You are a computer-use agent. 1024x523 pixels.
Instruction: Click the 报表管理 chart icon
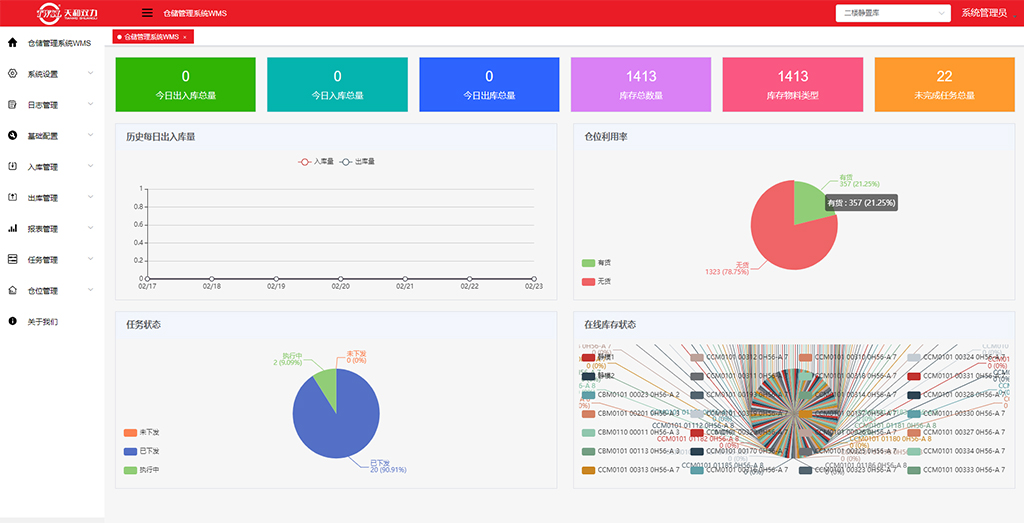(x=13, y=229)
